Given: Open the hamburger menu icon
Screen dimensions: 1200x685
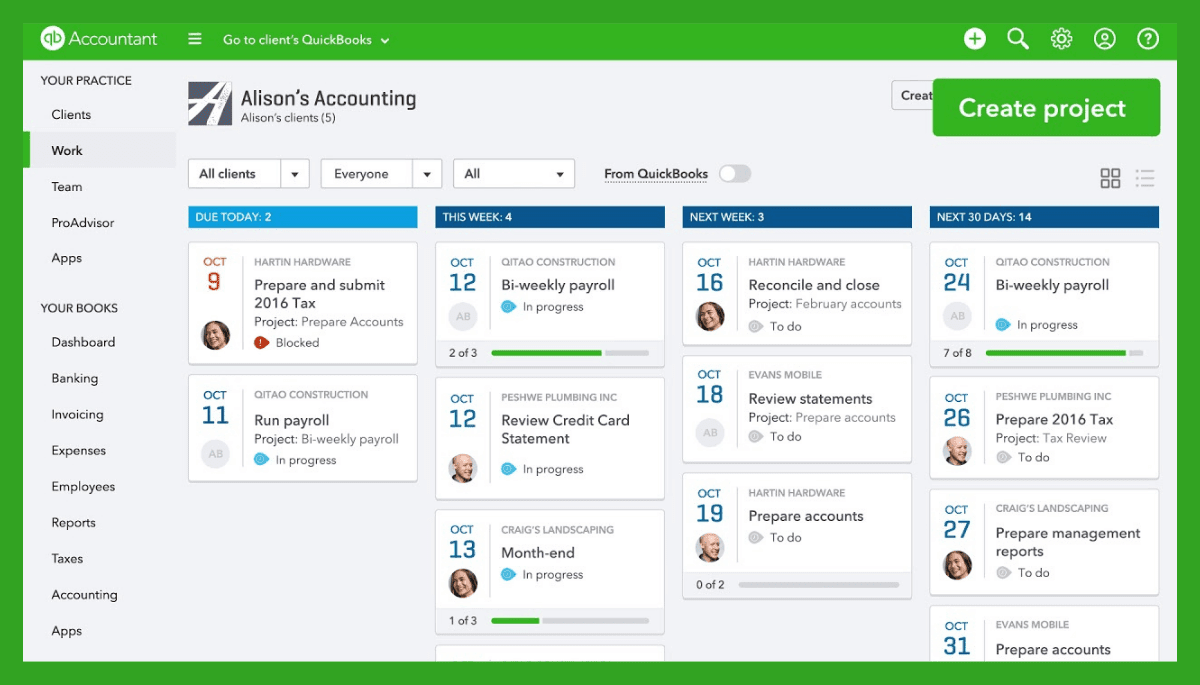Looking at the screenshot, I should click(x=196, y=39).
